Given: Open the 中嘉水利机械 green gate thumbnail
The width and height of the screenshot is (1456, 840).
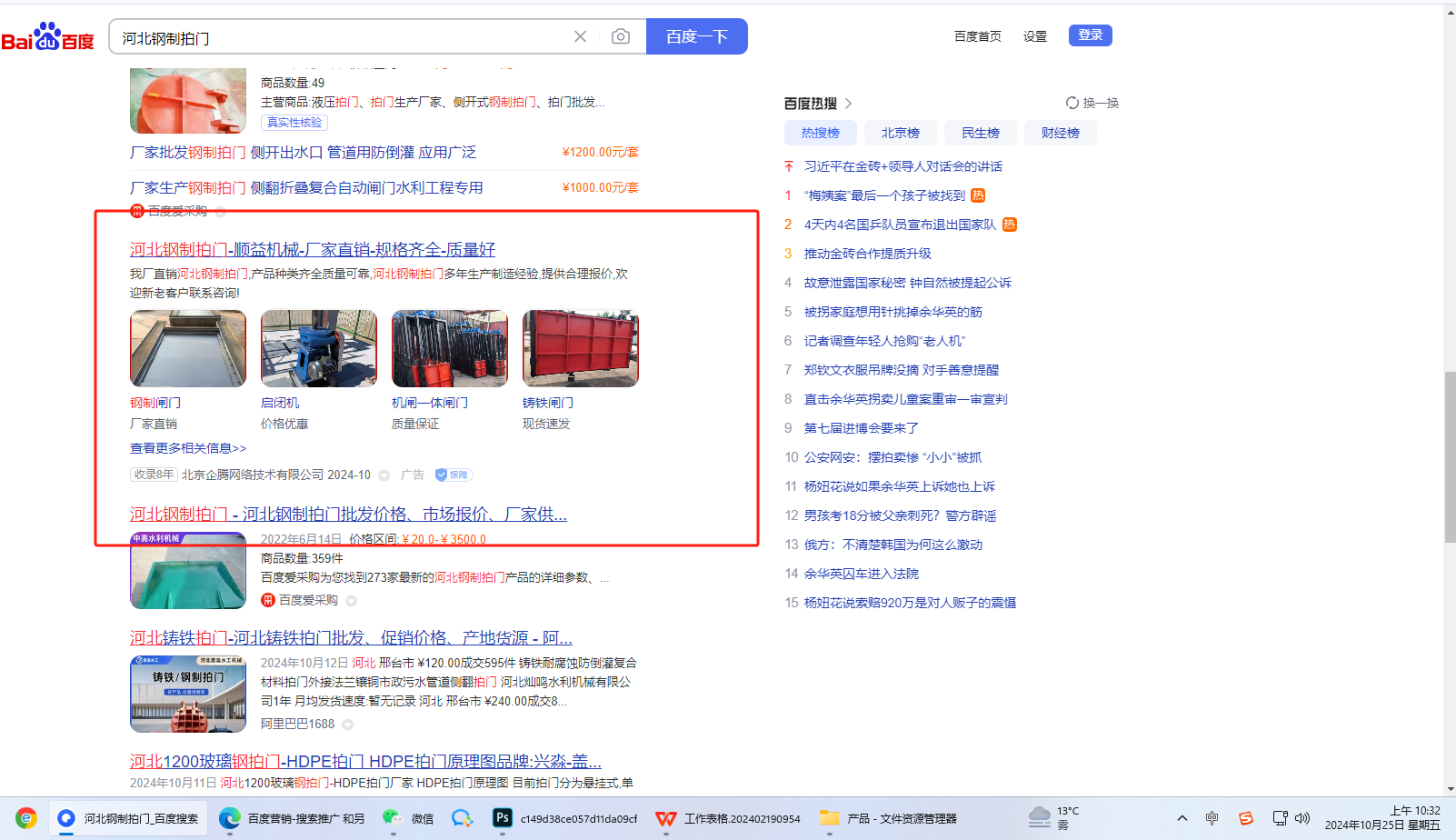Looking at the screenshot, I should (x=188, y=571).
